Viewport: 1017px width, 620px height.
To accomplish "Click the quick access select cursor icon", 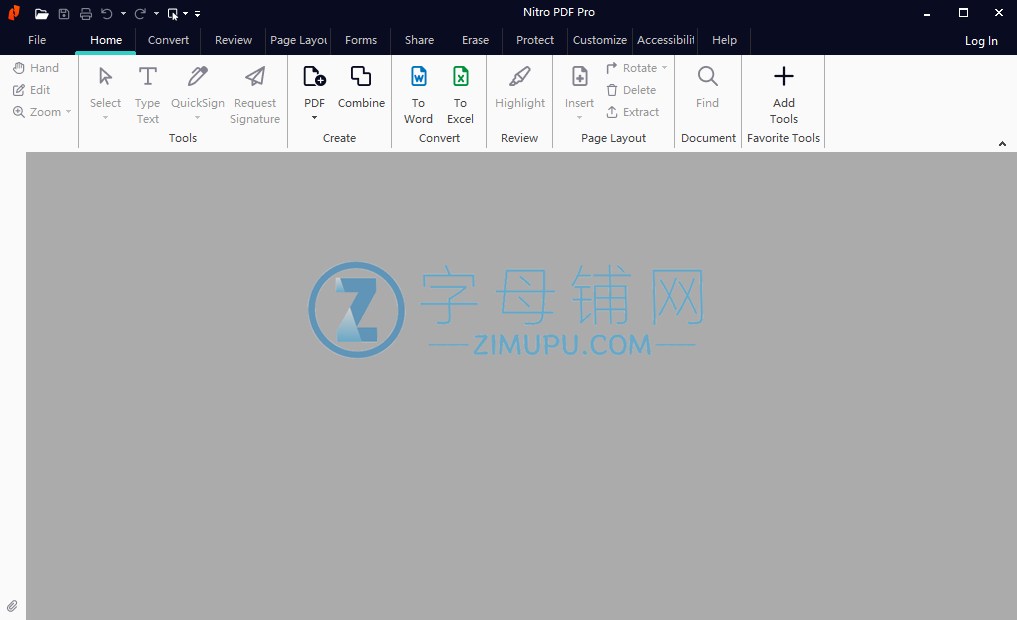I will click(173, 14).
